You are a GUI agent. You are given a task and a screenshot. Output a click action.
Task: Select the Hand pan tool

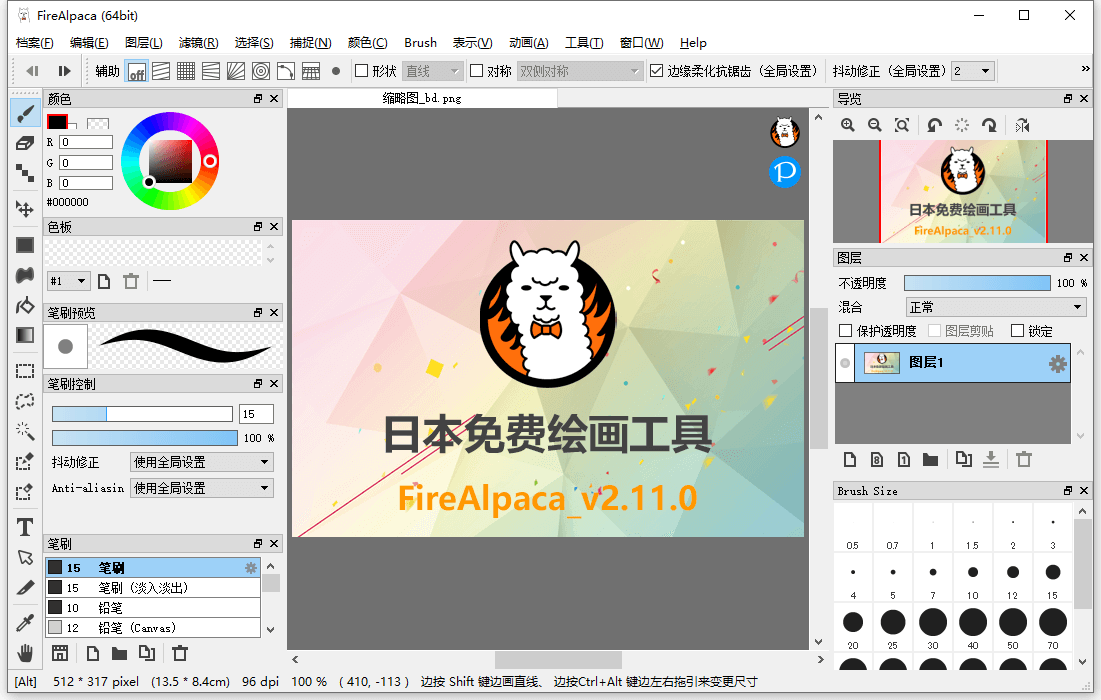point(25,654)
